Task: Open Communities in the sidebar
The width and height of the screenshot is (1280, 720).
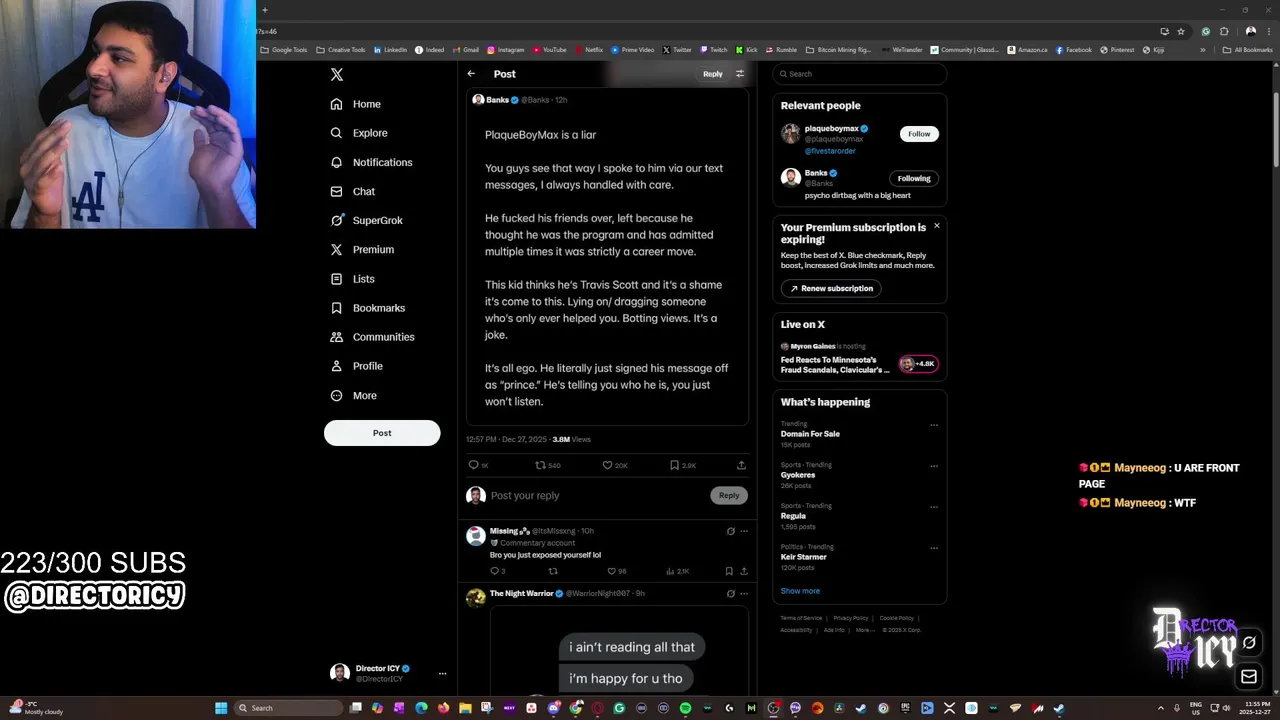Action: tap(371, 337)
